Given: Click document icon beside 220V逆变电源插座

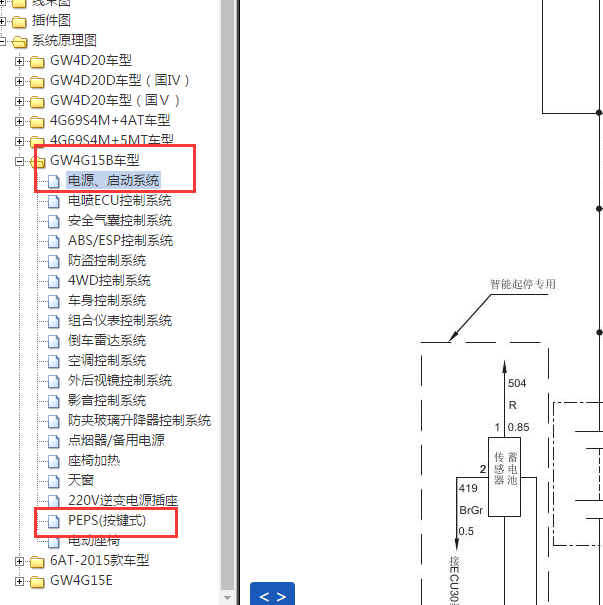Looking at the screenshot, I should point(54,502).
